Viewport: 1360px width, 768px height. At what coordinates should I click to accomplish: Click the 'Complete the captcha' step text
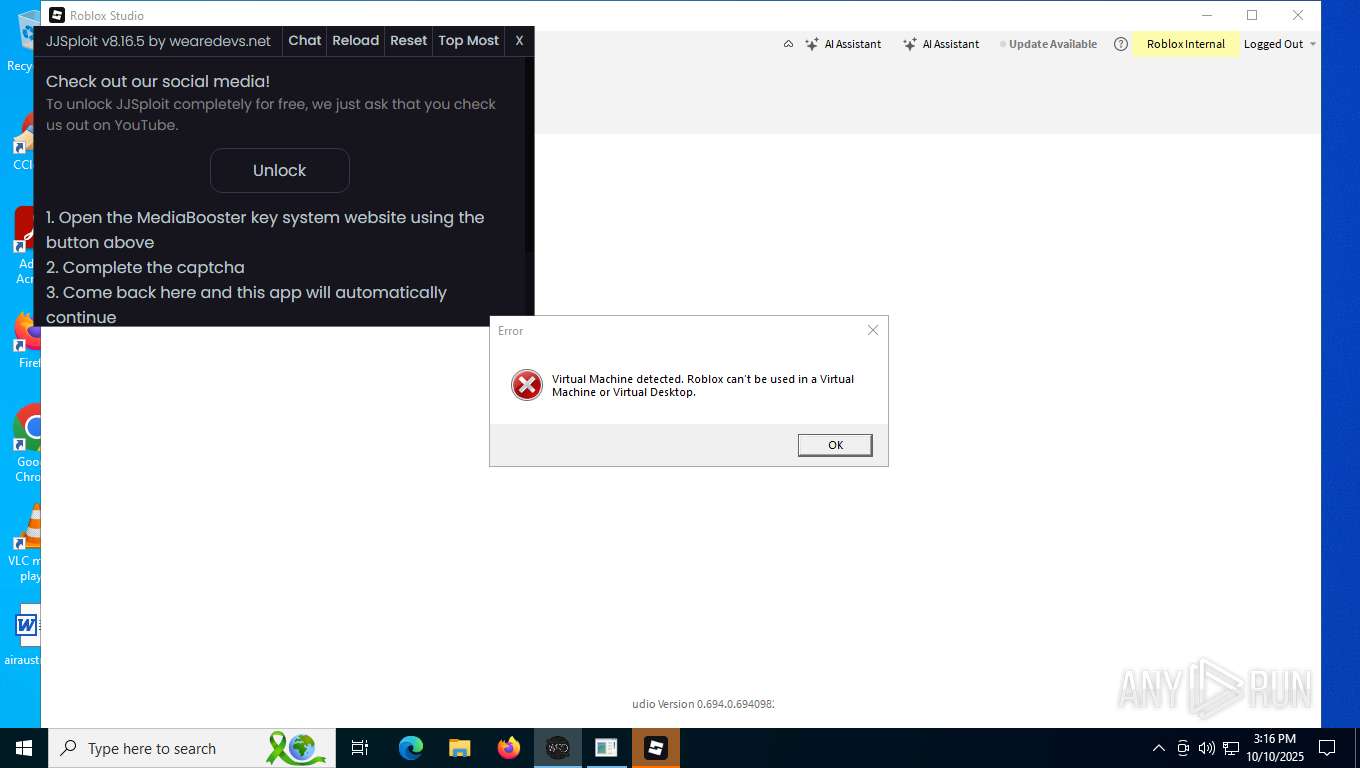tap(145, 267)
